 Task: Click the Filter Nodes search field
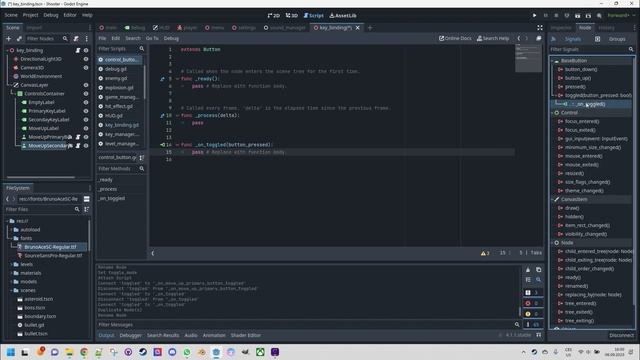pos(47,38)
